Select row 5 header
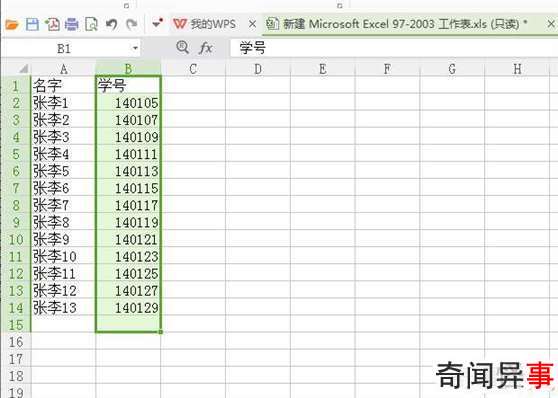The height and width of the screenshot is (398, 558). (x=16, y=154)
